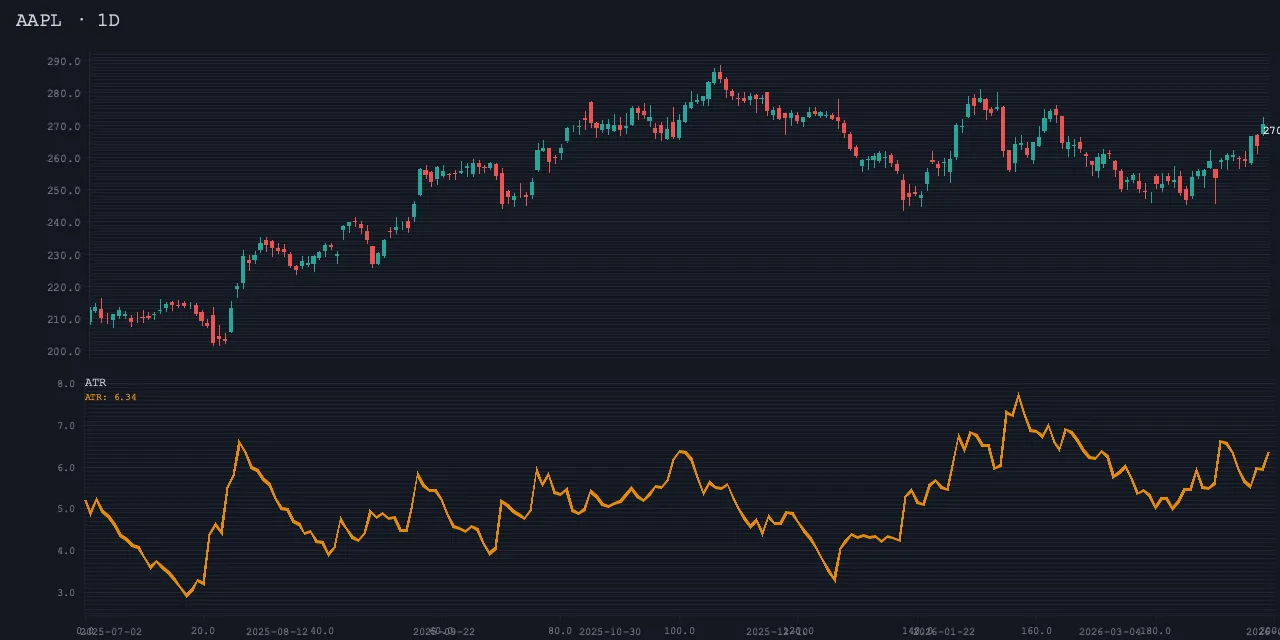
Task: Click the 100.0 bar index axis label
Action: (680, 631)
